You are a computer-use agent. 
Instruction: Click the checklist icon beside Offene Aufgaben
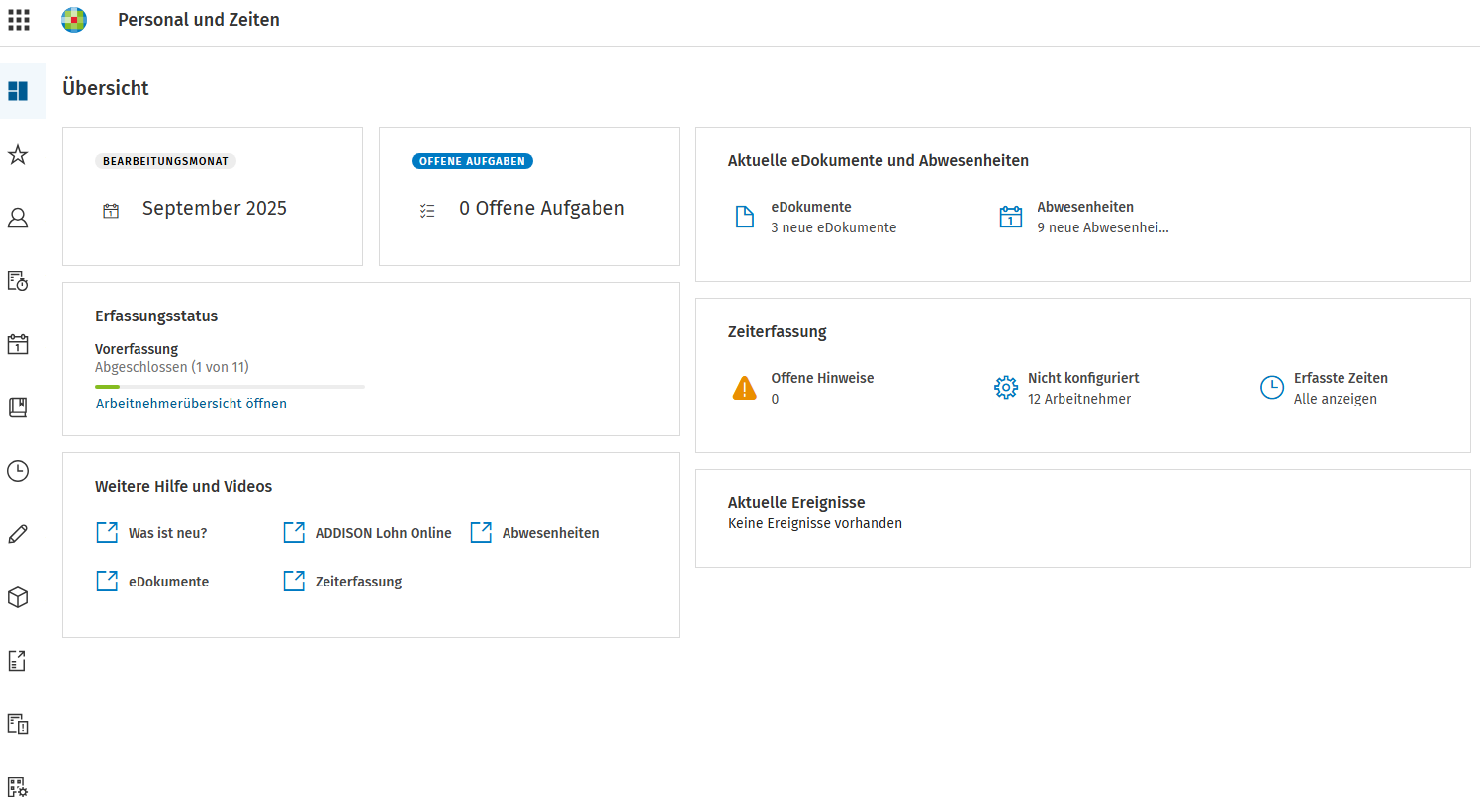[x=427, y=210]
